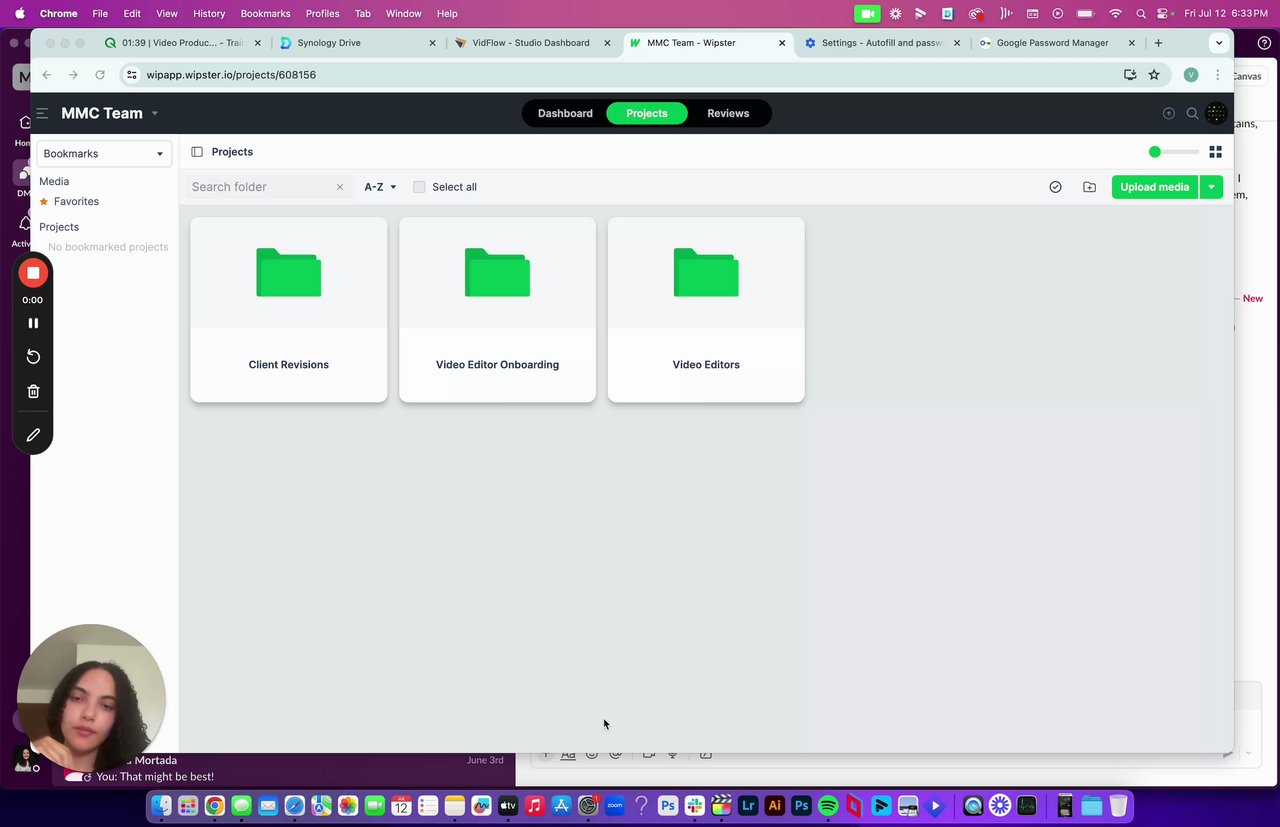
Task: Open the drawing pen tool in recorder
Action: (x=33, y=435)
